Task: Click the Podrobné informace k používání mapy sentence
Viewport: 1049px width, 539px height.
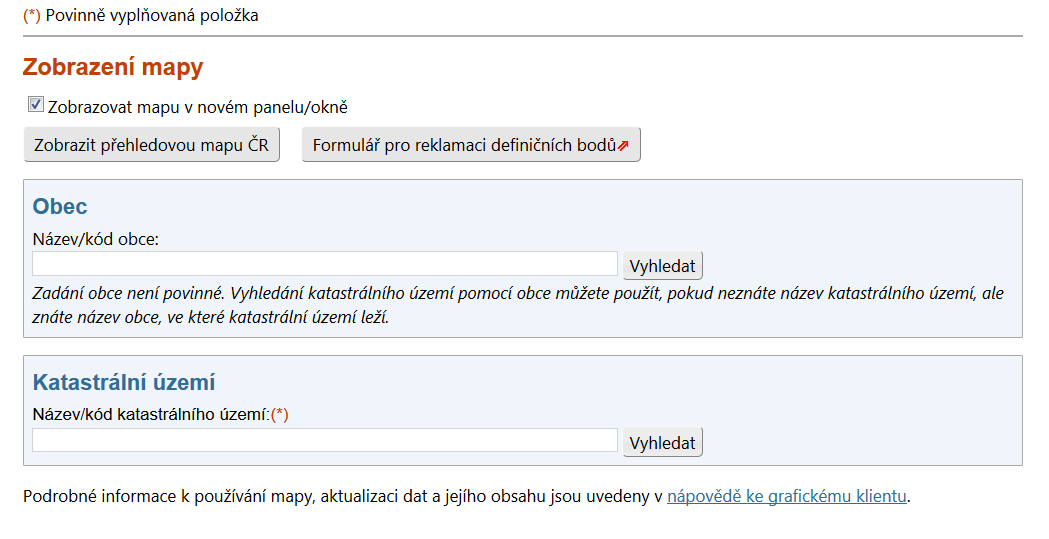Action: [466, 496]
